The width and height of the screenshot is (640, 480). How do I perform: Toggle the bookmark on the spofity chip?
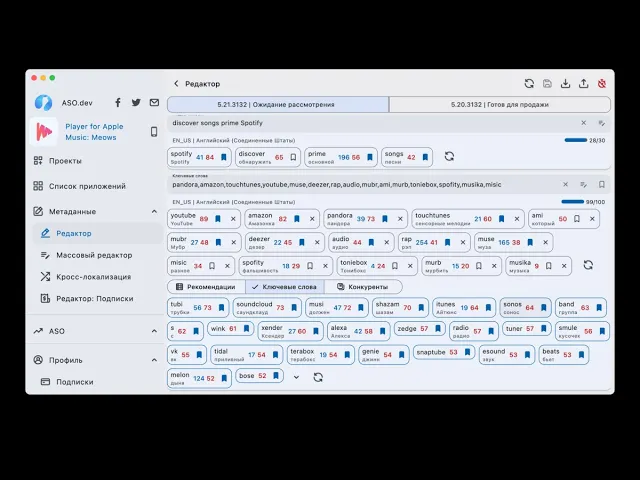click(310, 266)
